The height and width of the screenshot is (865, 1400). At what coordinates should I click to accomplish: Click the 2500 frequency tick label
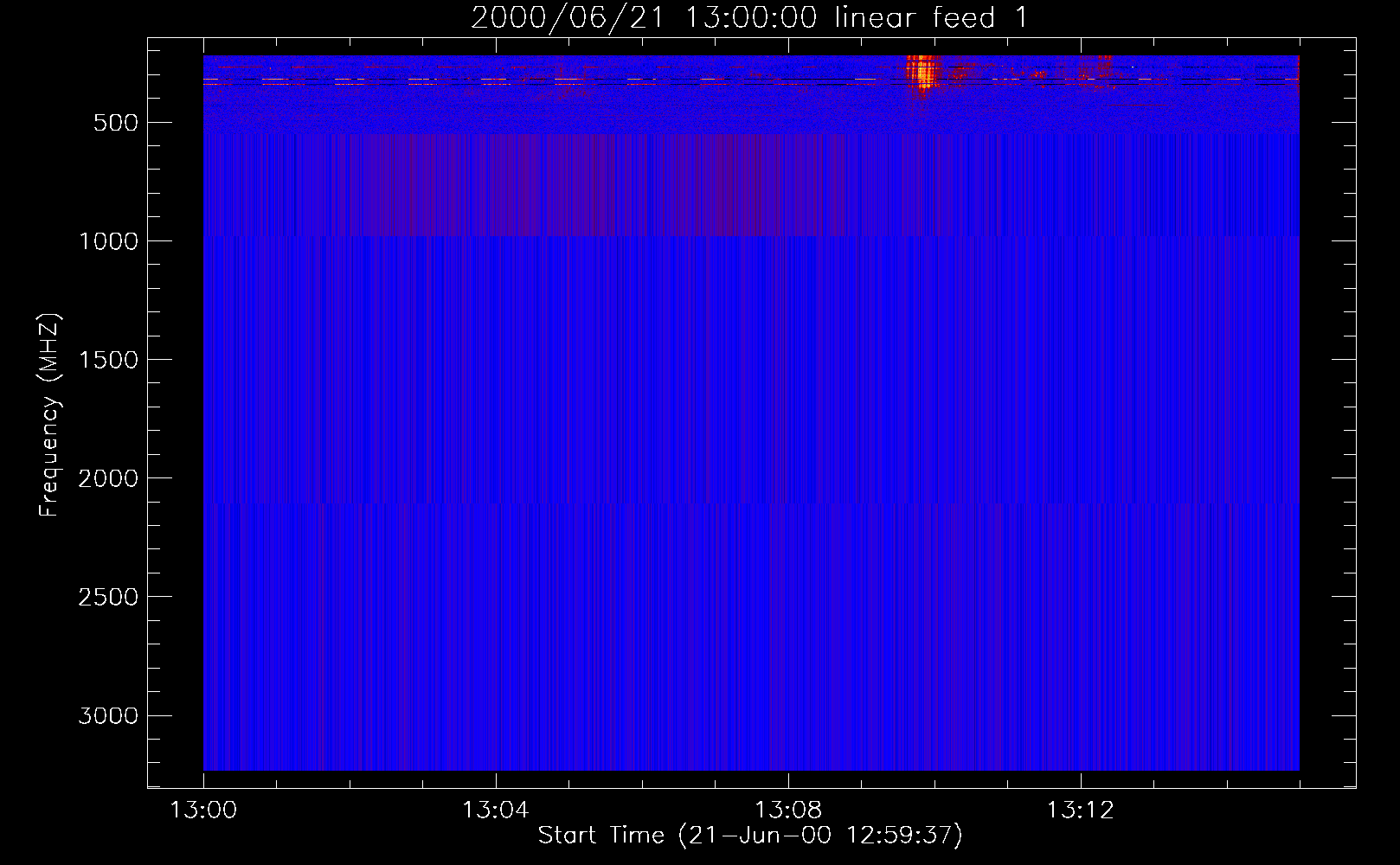tap(108, 597)
